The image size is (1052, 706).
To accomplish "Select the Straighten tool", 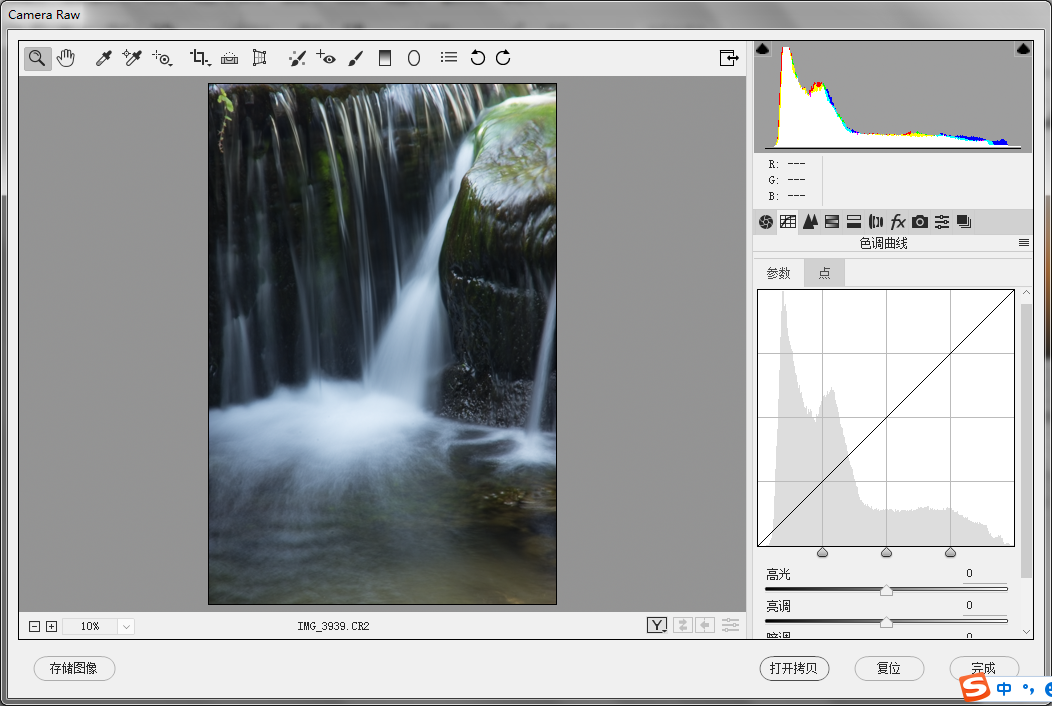I will point(229,58).
